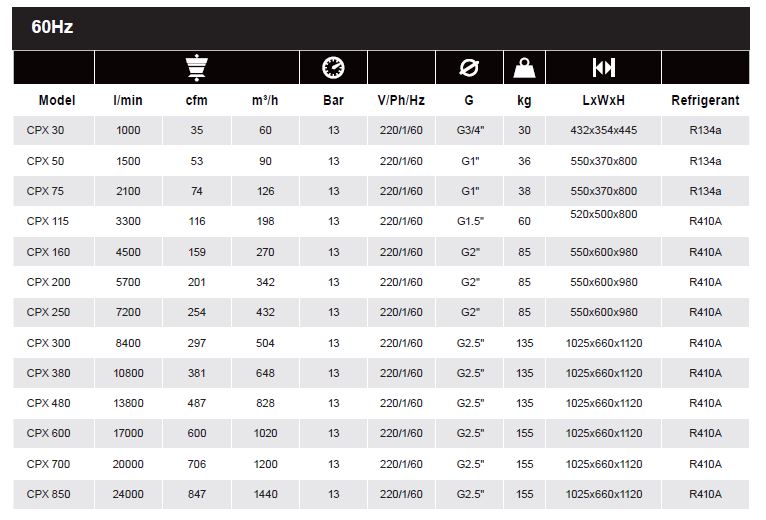Image resolution: width=766 pixels, height=520 pixels.
Task: Click the Model column header
Action: (x=57, y=100)
